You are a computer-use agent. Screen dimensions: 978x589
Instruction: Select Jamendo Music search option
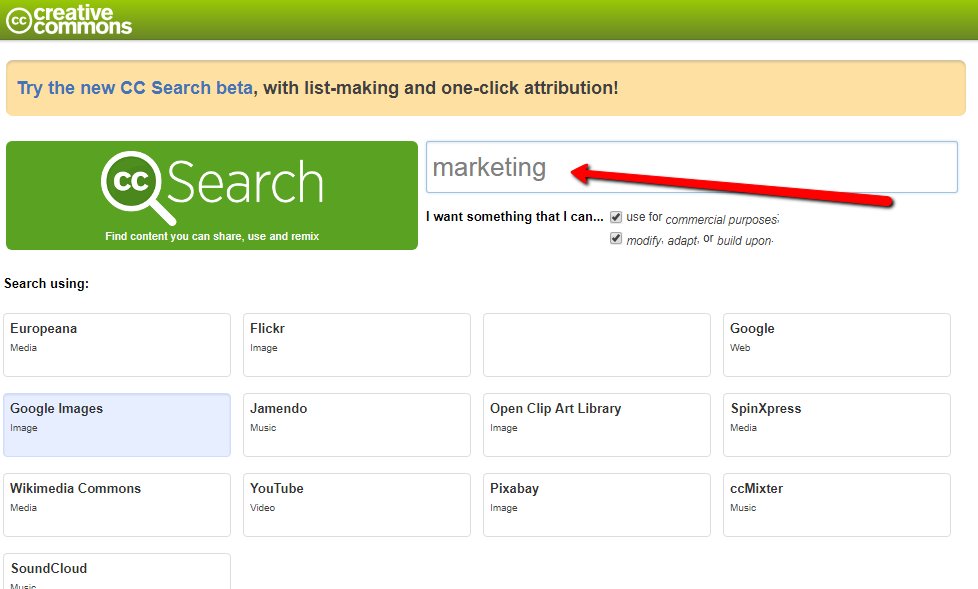point(357,425)
